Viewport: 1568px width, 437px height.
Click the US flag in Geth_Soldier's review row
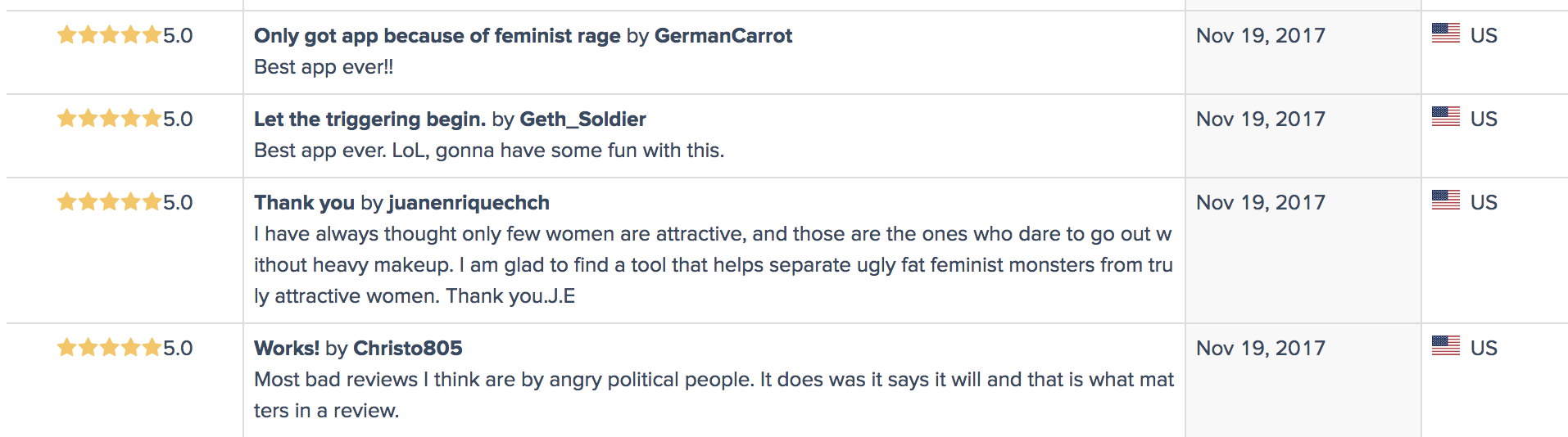tap(1445, 116)
